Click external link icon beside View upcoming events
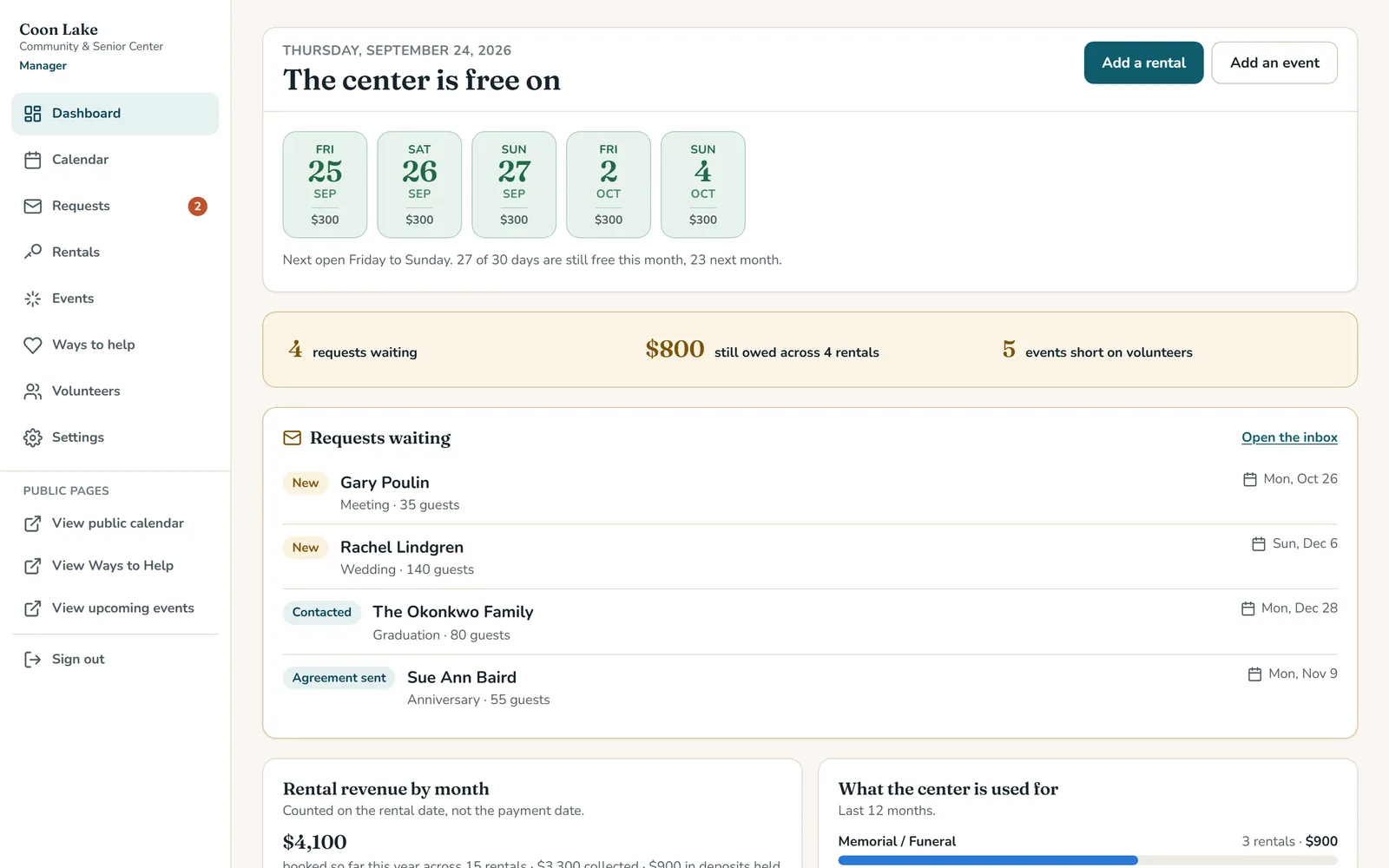Viewport: 1389px width, 868px height. [33, 608]
